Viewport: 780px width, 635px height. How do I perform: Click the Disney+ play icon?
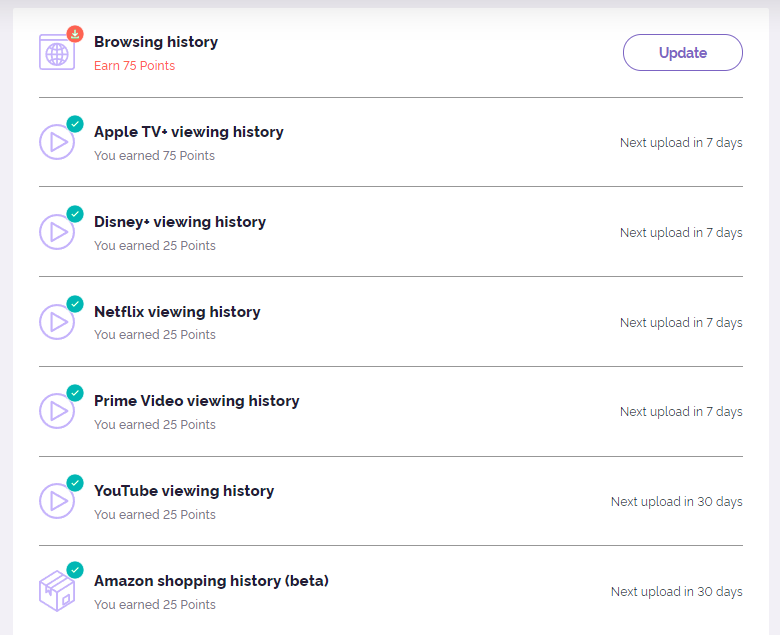(57, 232)
